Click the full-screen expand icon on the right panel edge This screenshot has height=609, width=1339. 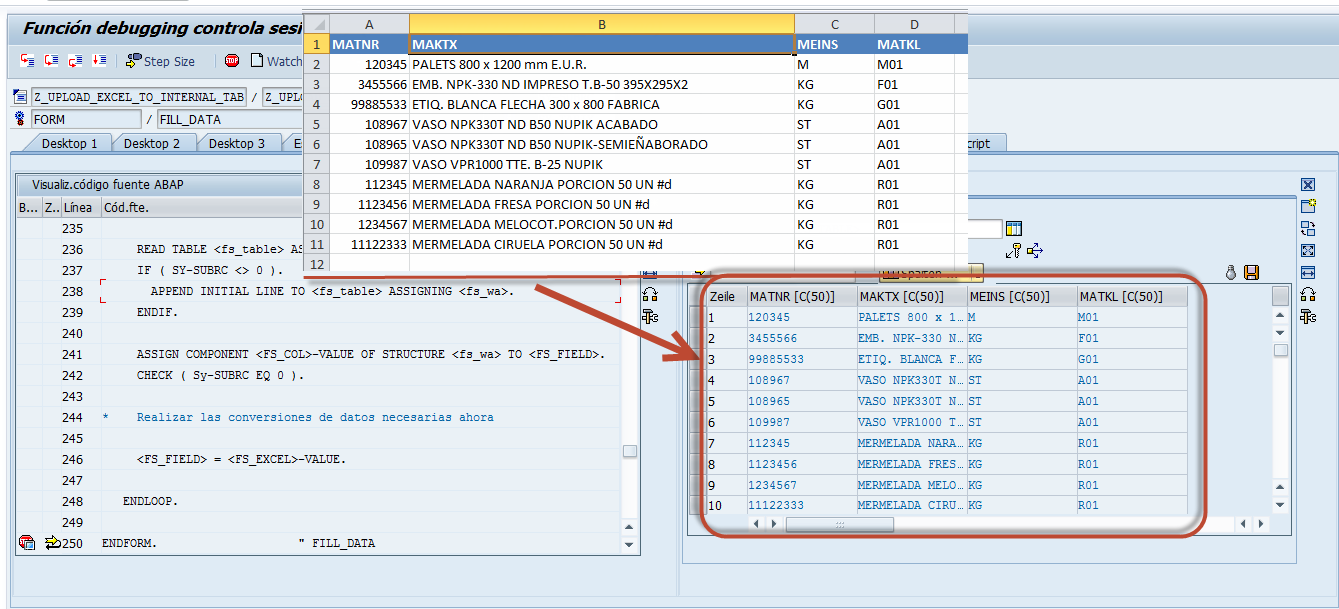point(1308,250)
